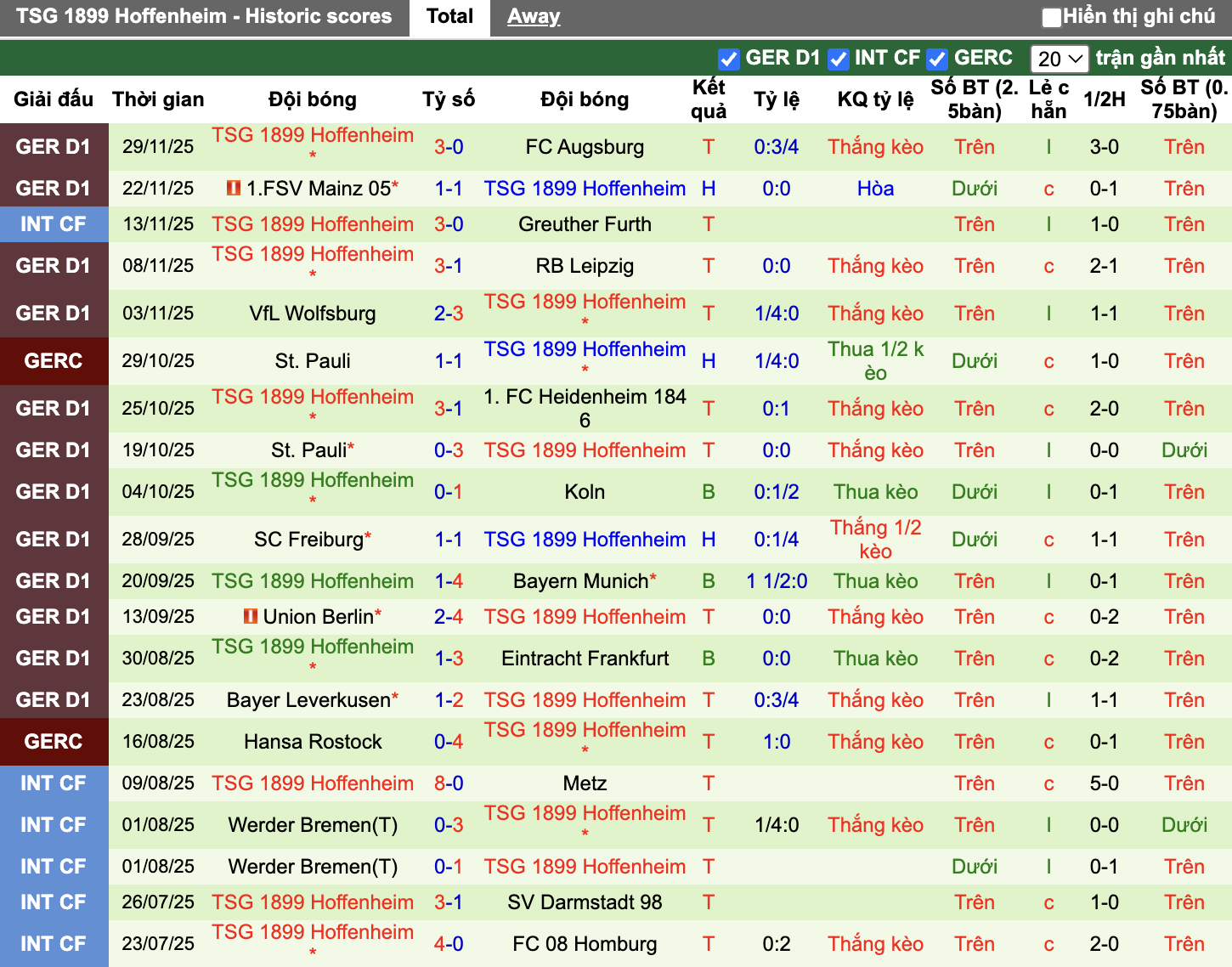Click FC Augsburg team name
Screen dimensions: 1232x967
(x=585, y=147)
